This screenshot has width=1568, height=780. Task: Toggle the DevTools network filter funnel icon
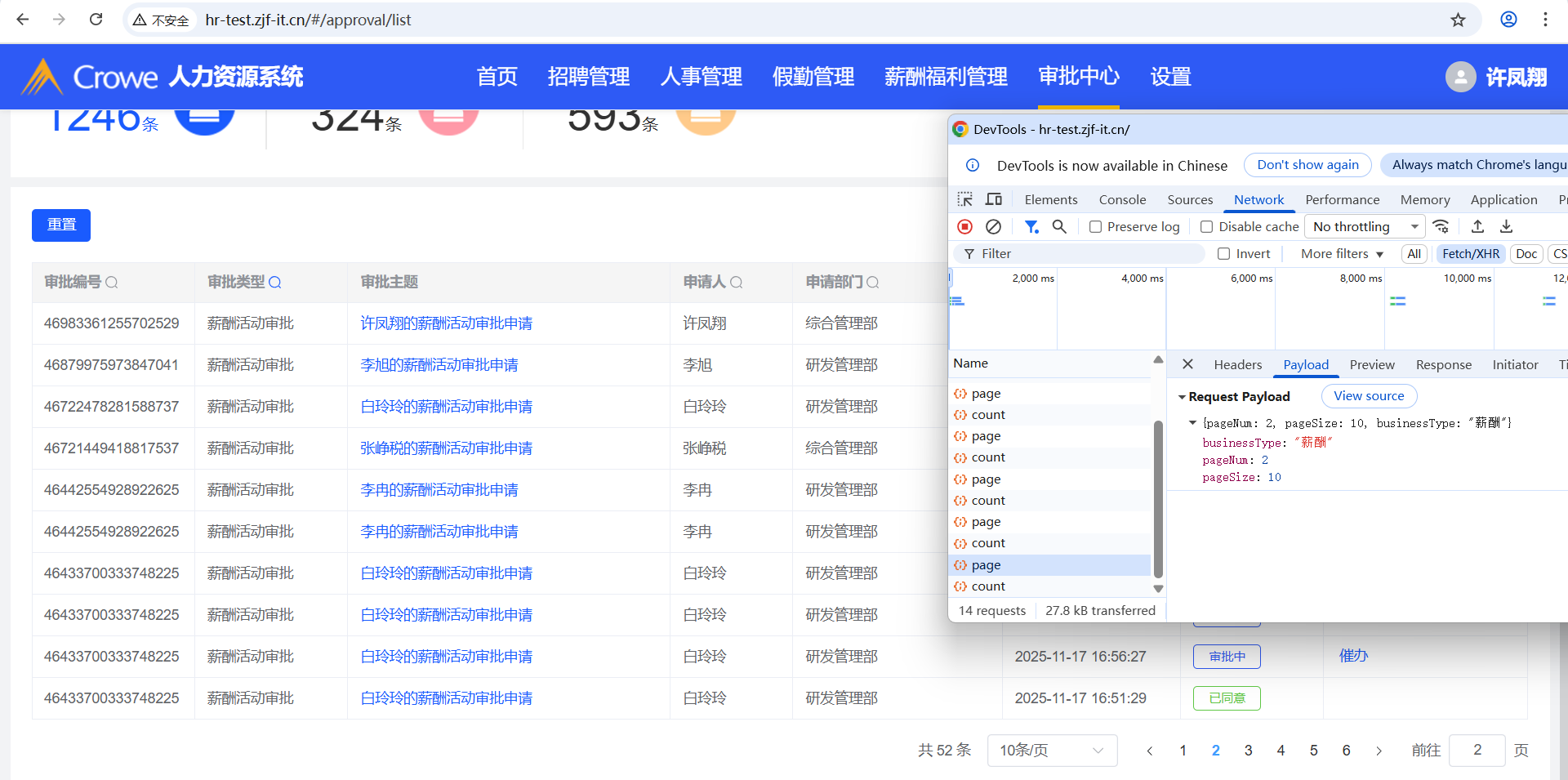click(1031, 226)
